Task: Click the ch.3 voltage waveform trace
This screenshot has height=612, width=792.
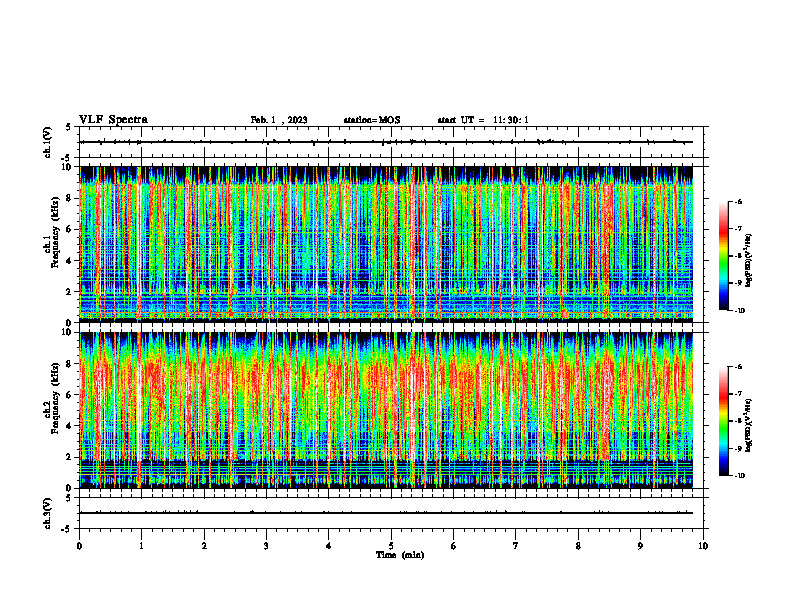Action: click(386, 513)
